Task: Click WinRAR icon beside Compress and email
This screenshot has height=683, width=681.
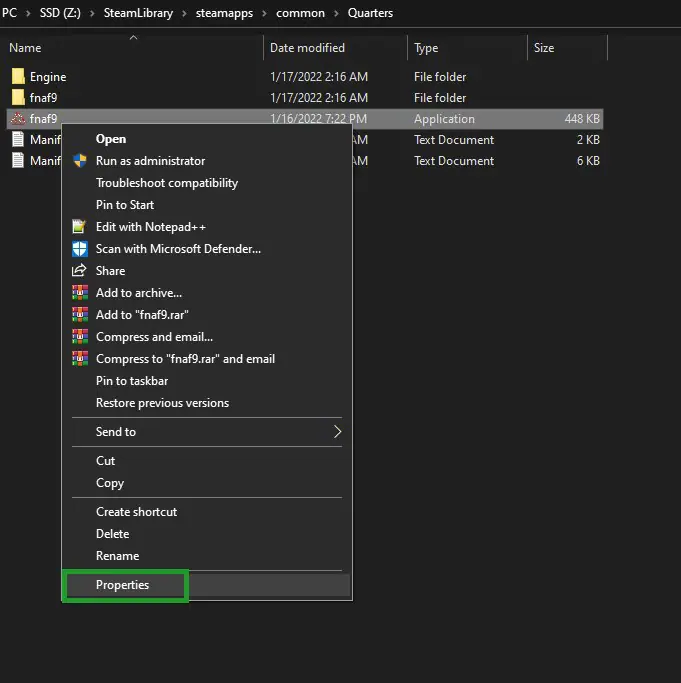Action: pos(80,337)
